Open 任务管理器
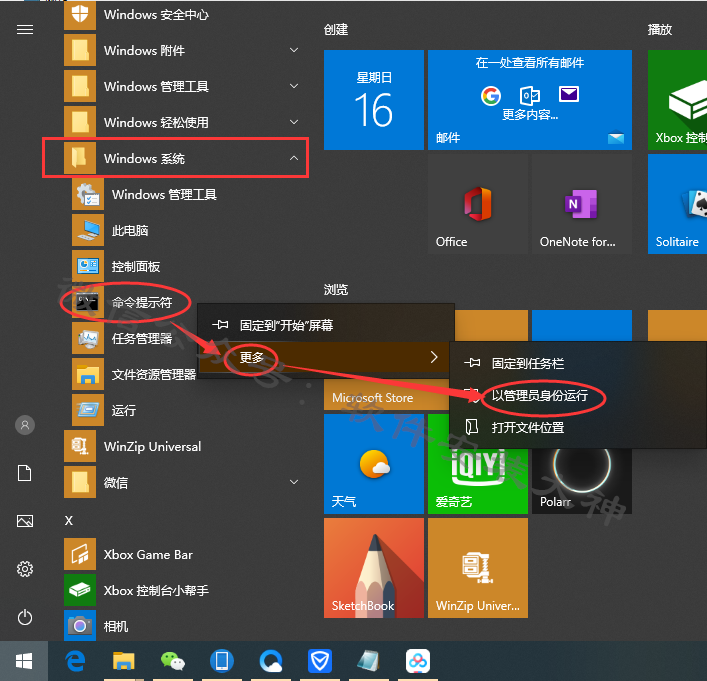Viewport: 707px width, 681px height. coord(133,339)
